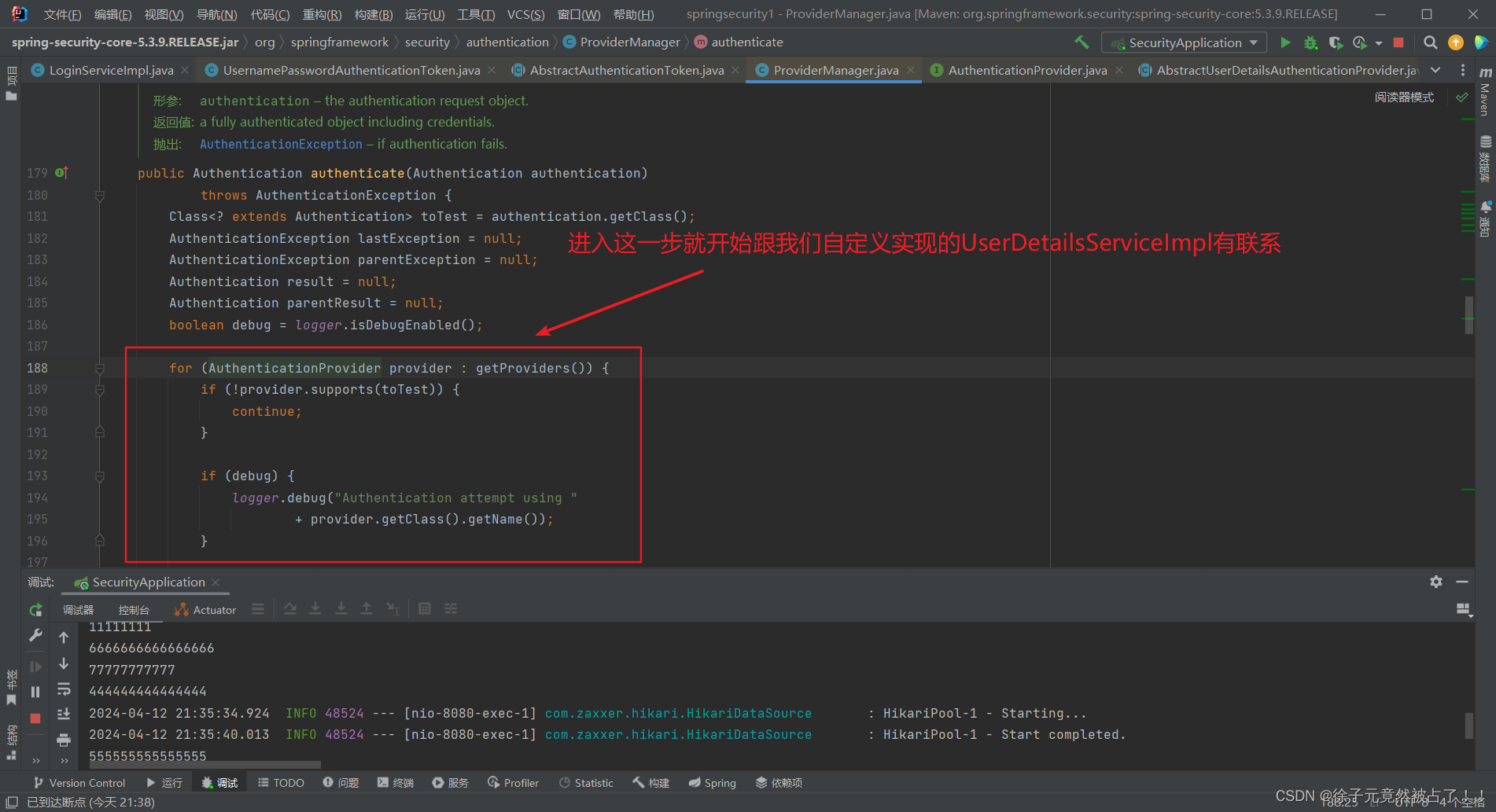This screenshot has width=1496, height=812.
Task: Open Evaluate Expression calculator icon
Action: click(425, 609)
